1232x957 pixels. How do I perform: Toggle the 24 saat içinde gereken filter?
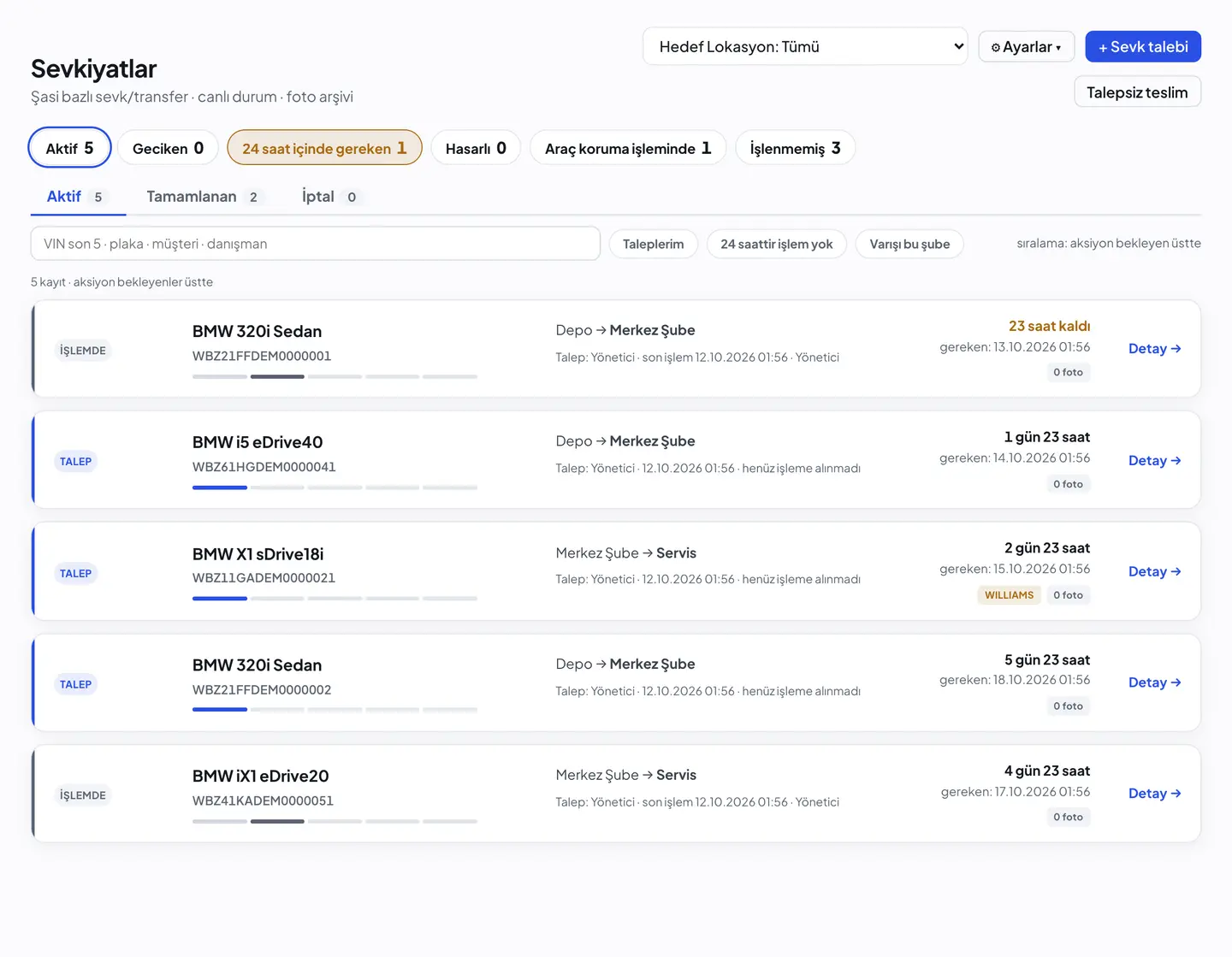point(324,148)
